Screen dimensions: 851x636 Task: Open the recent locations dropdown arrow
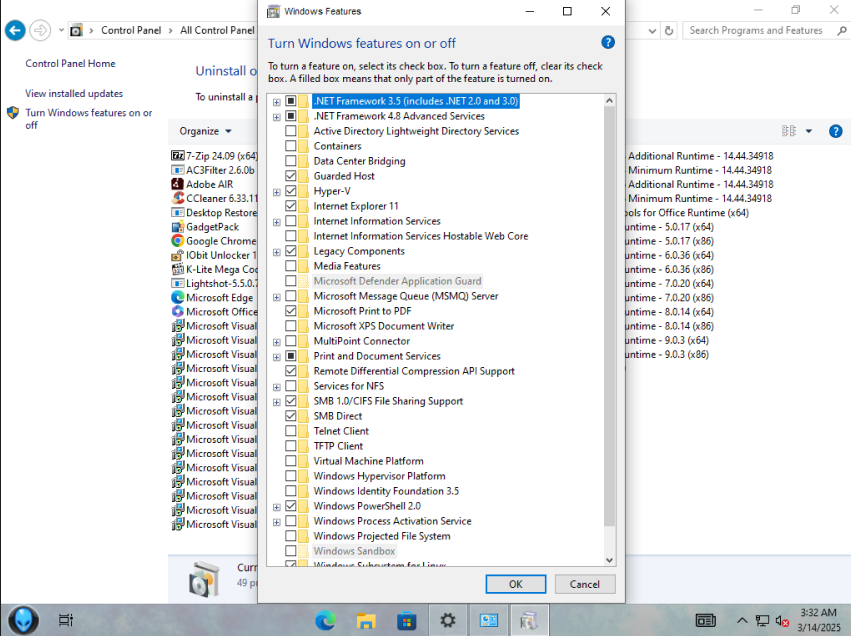[x=61, y=30]
